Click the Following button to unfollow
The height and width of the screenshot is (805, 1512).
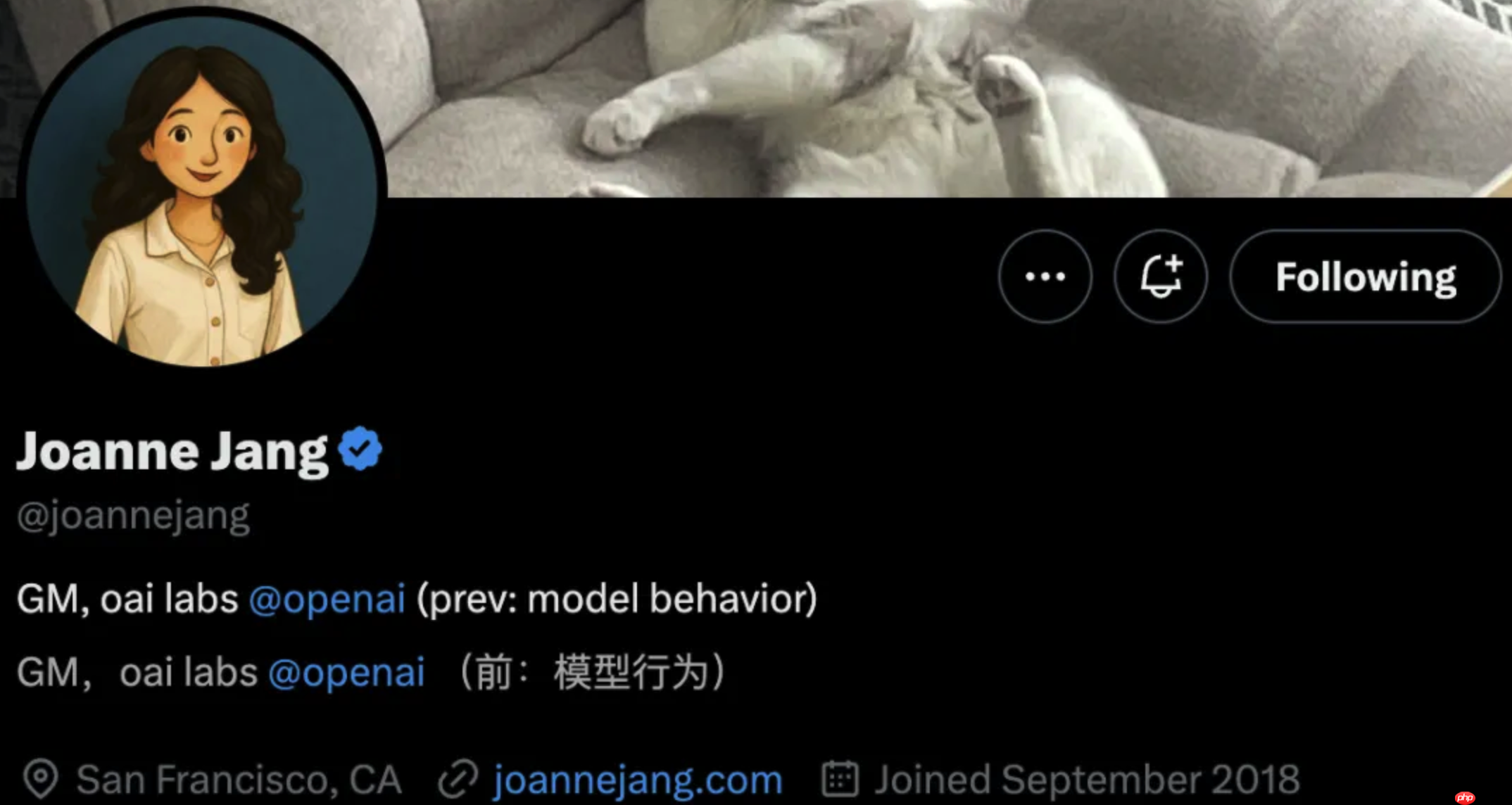[x=1366, y=277]
